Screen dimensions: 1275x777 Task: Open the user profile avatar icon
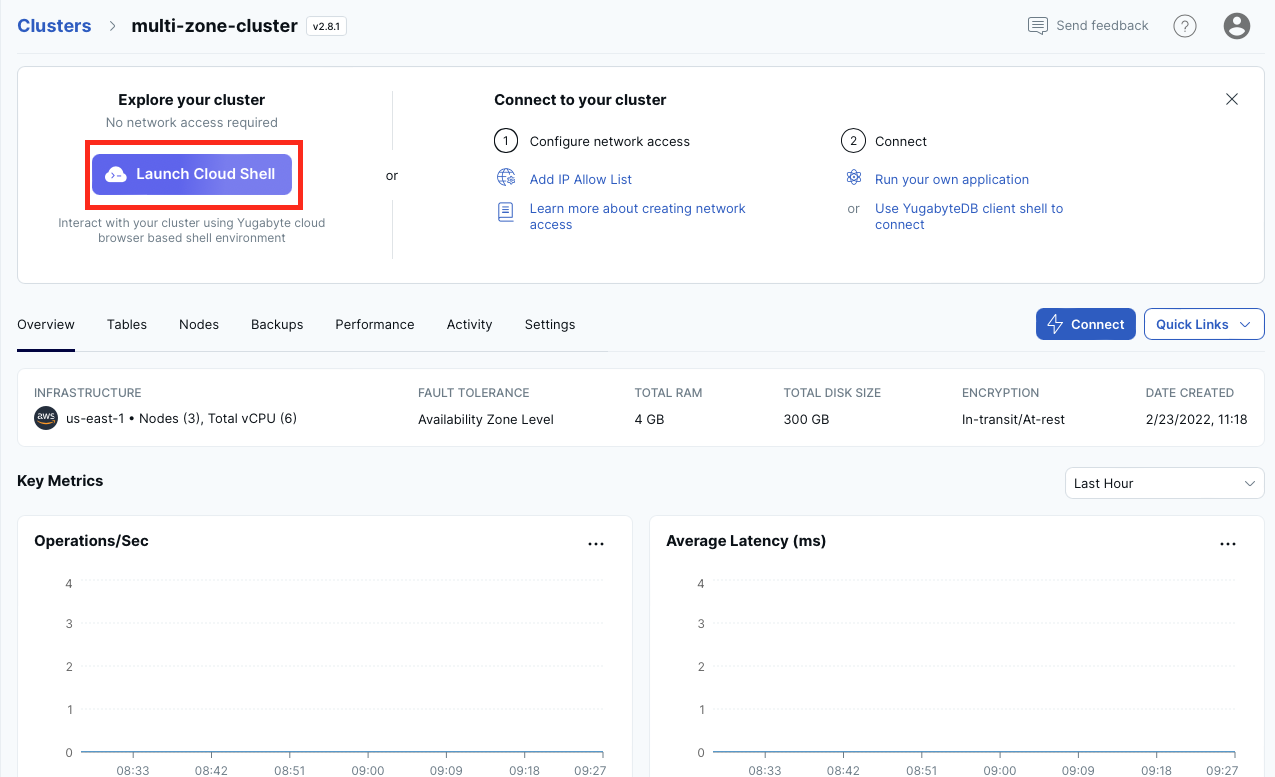pyautogui.click(x=1236, y=25)
